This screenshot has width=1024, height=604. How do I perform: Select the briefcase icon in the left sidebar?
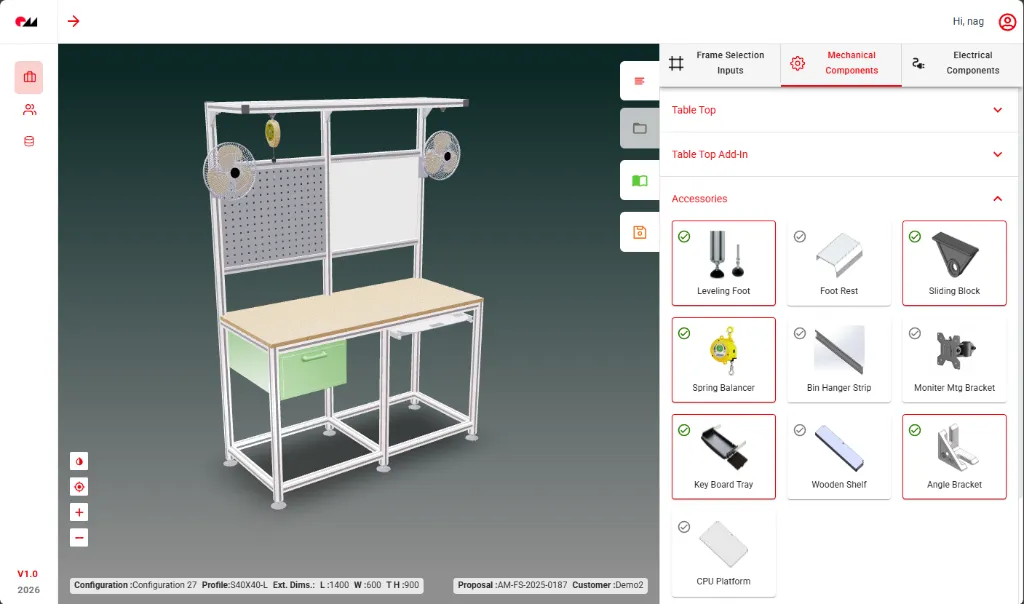28,77
